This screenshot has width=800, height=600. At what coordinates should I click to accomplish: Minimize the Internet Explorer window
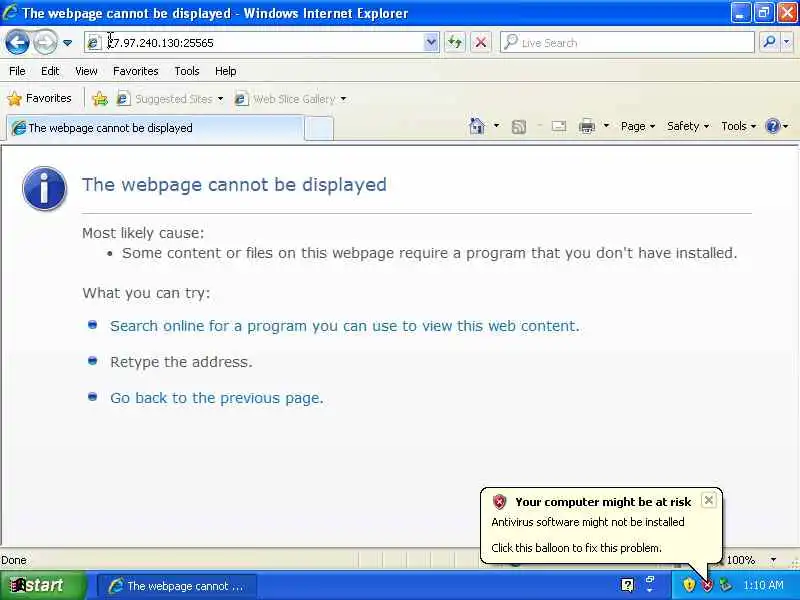(x=740, y=13)
